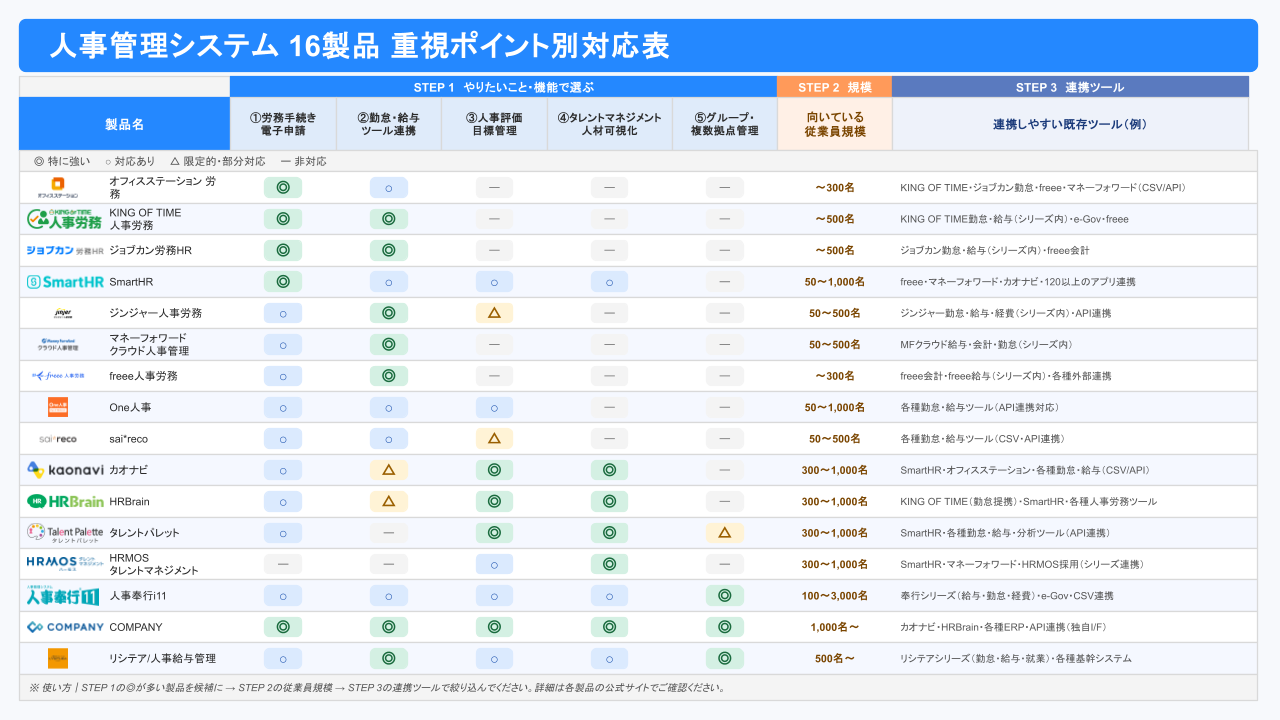Click the STEP 2 規模 header
The image size is (1280, 720).
[x=835, y=87]
